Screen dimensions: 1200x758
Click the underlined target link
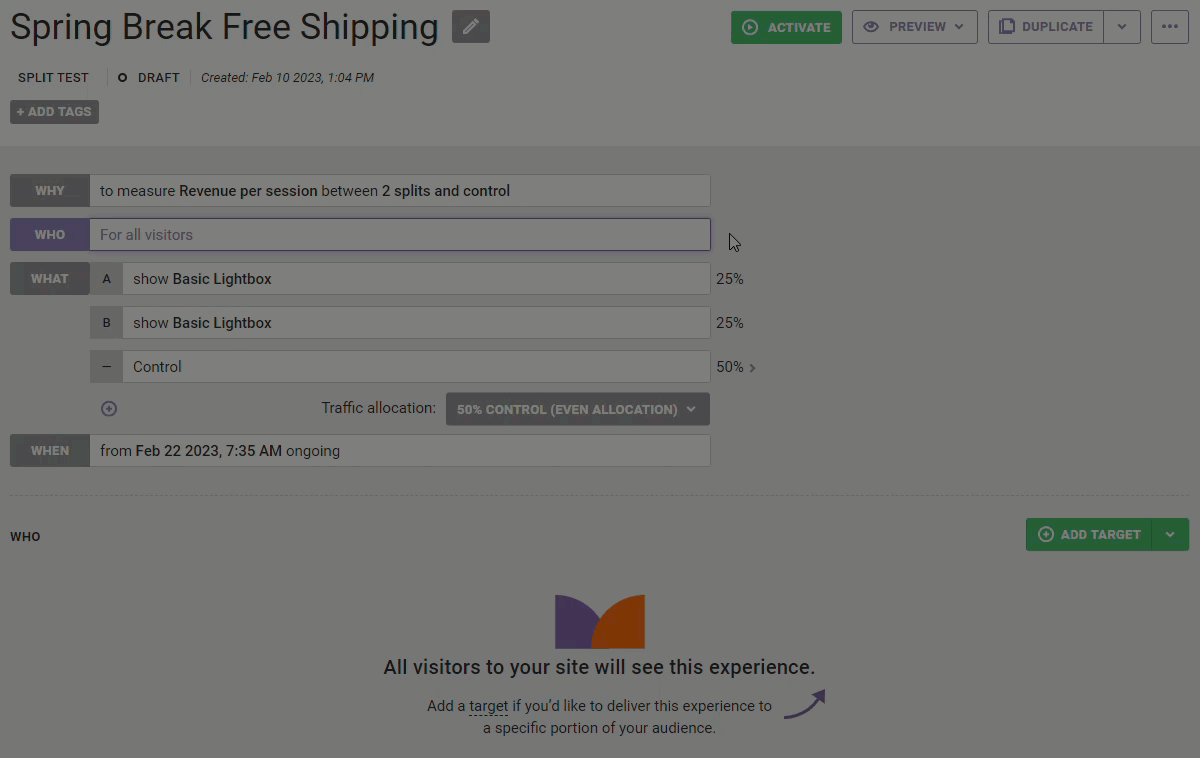488,706
